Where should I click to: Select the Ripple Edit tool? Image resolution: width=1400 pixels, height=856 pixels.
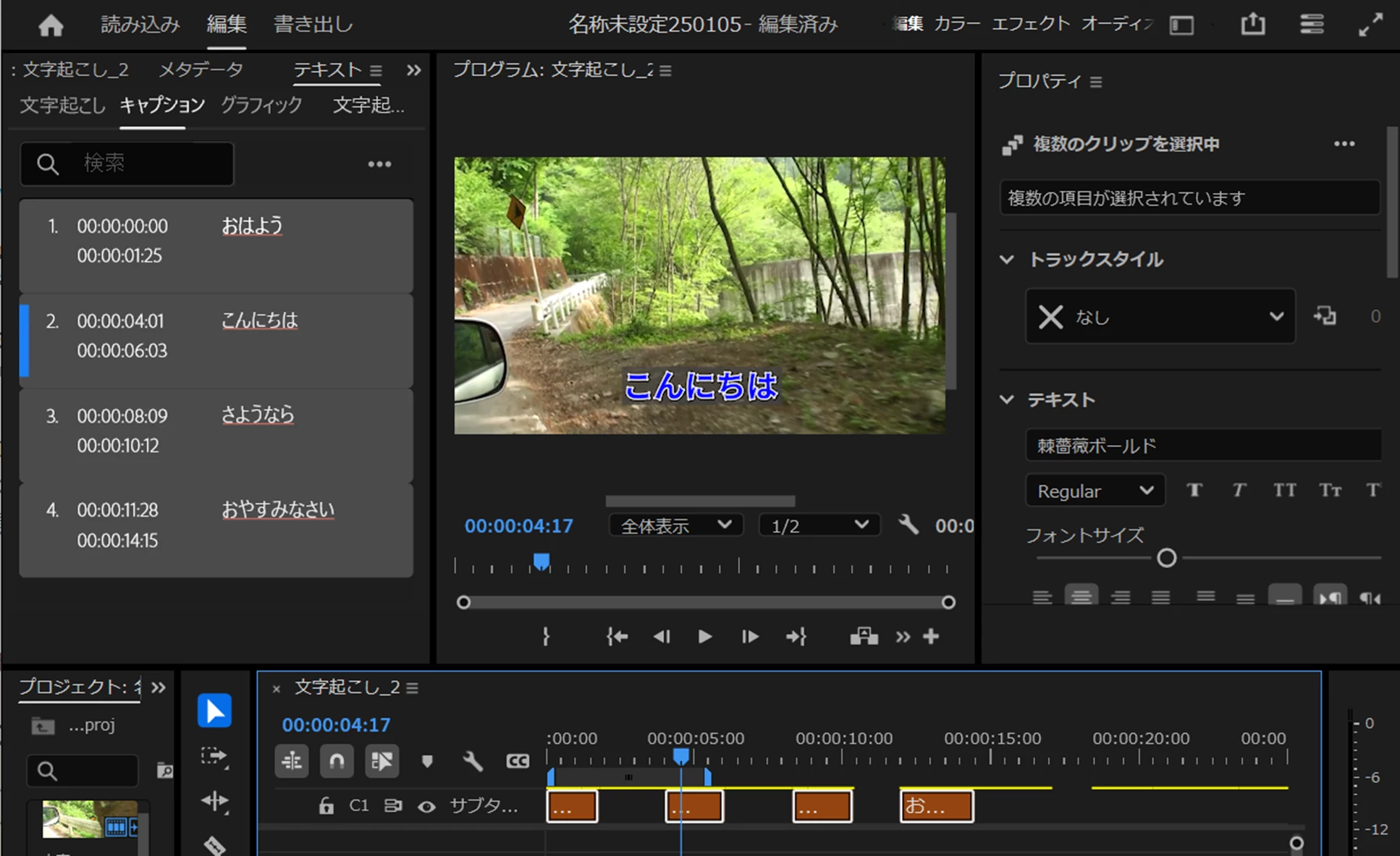pos(214,801)
